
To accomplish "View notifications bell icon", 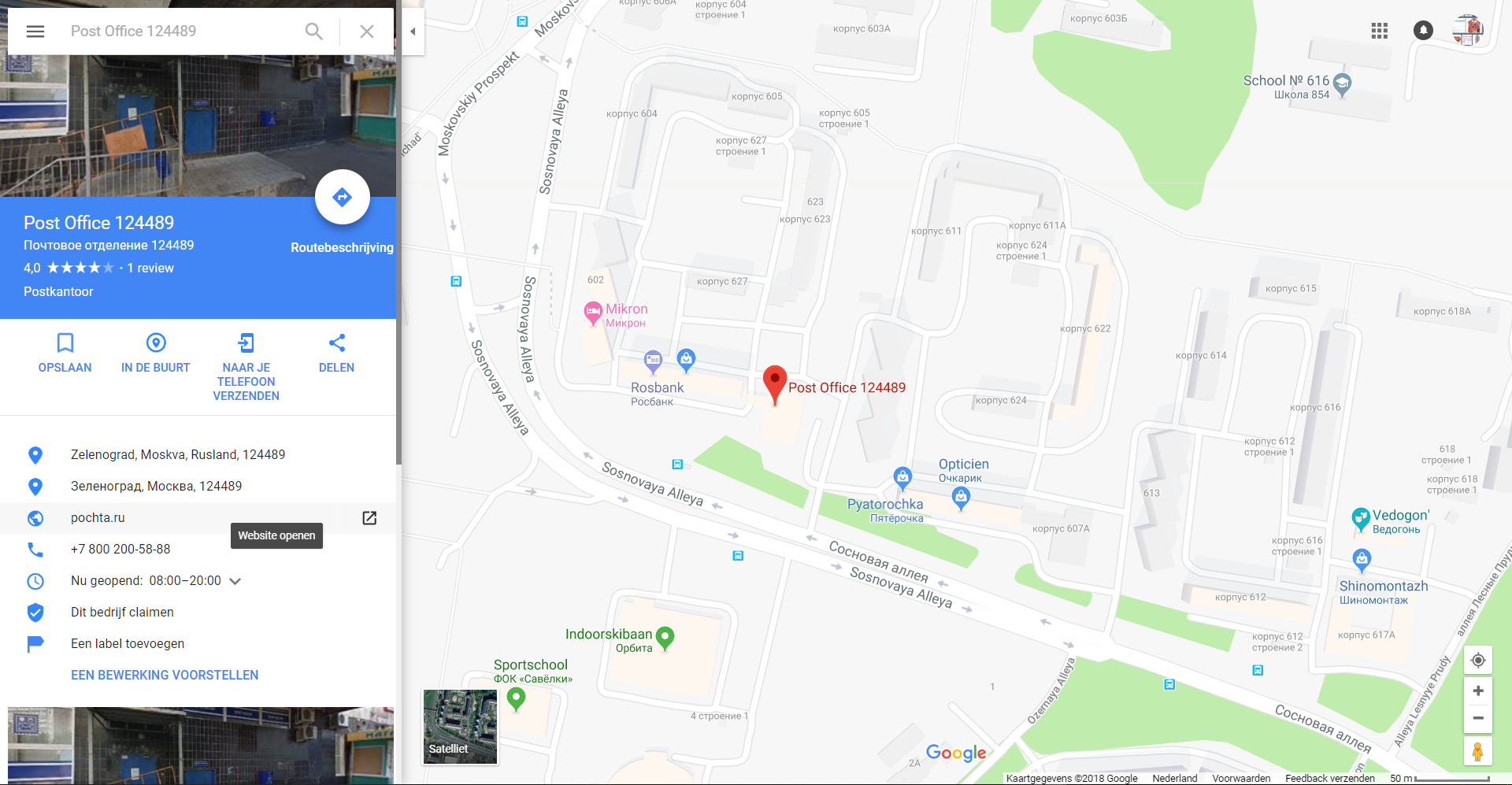I will pos(1423,31).
